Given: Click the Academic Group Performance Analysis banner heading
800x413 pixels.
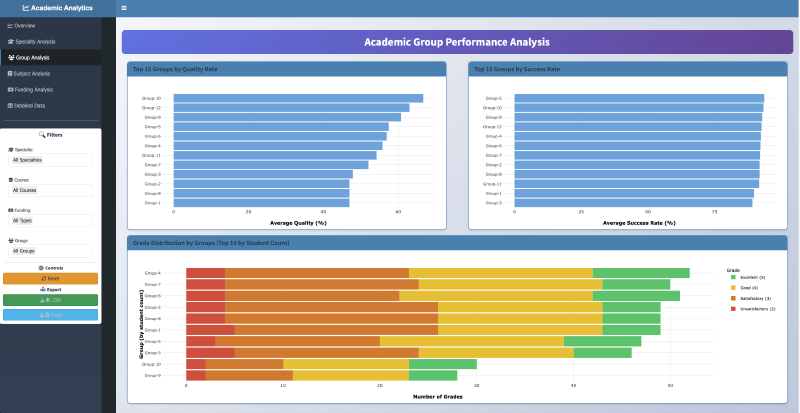Looking at the screenshot, I should click(x=457, y=42).
